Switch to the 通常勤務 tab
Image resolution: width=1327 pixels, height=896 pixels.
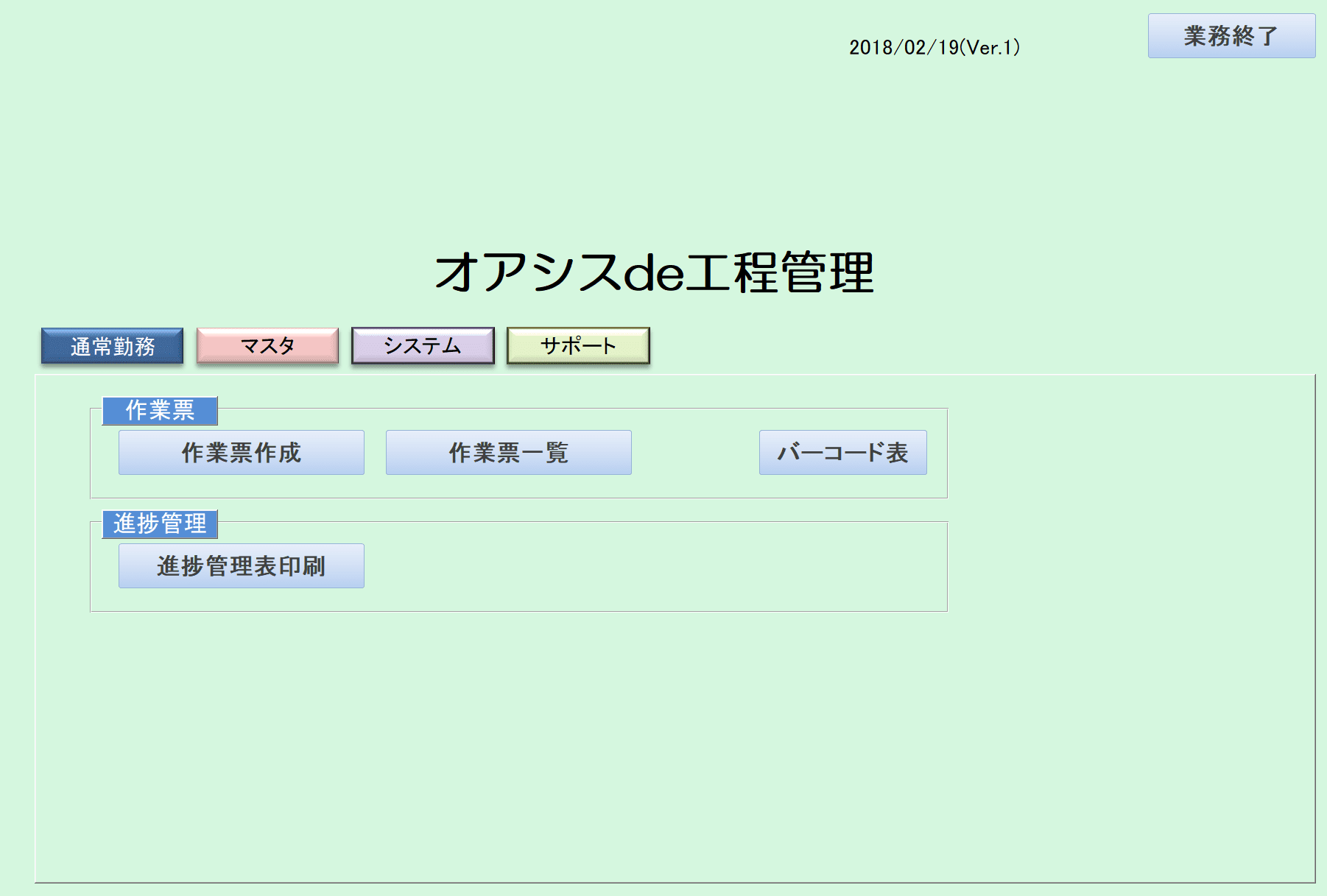coord(112,346)
